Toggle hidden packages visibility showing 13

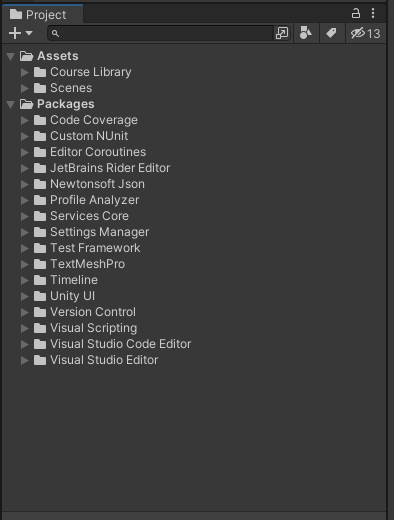coord(366,33)
